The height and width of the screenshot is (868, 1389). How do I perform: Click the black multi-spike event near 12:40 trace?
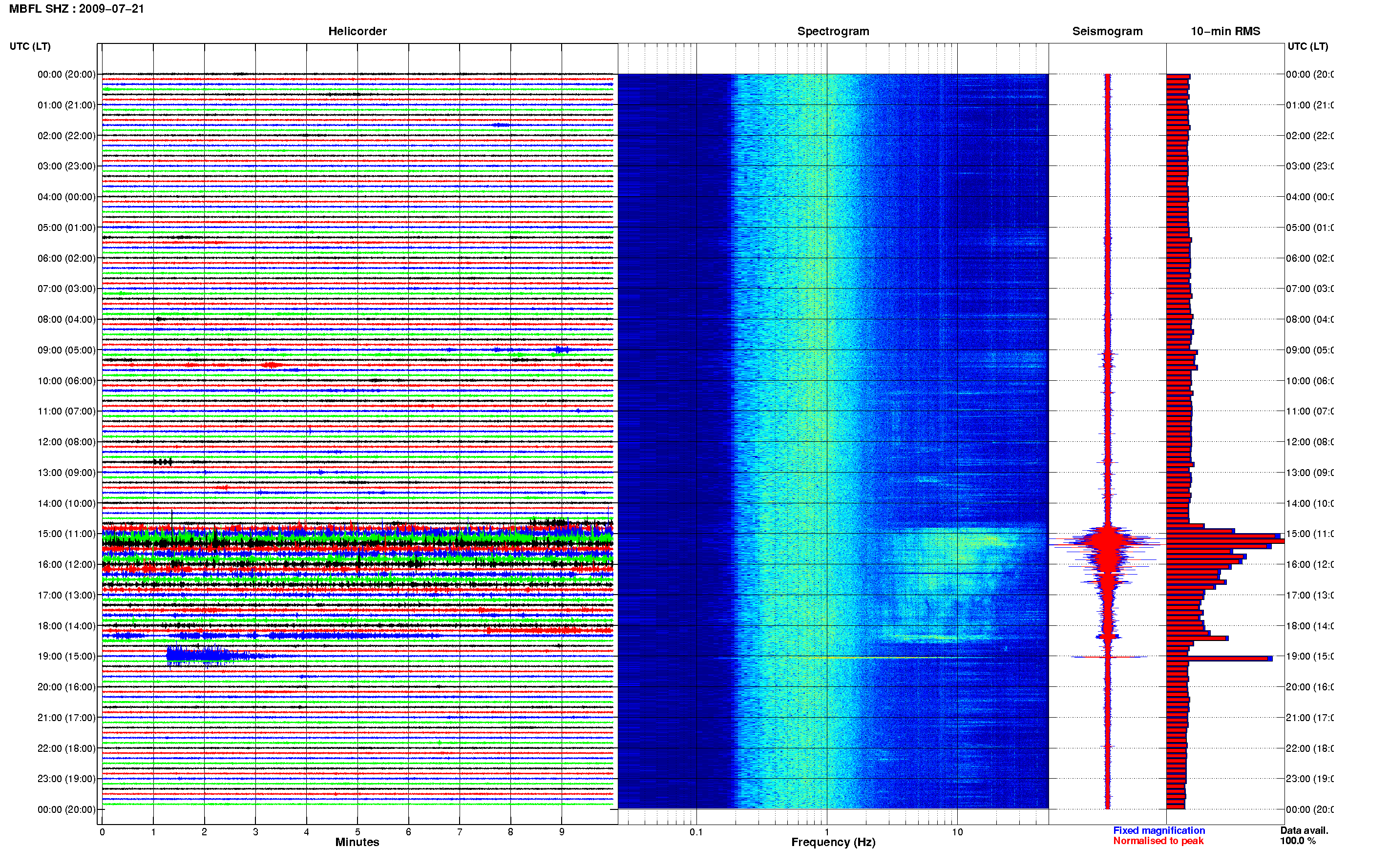pos(163,461)
